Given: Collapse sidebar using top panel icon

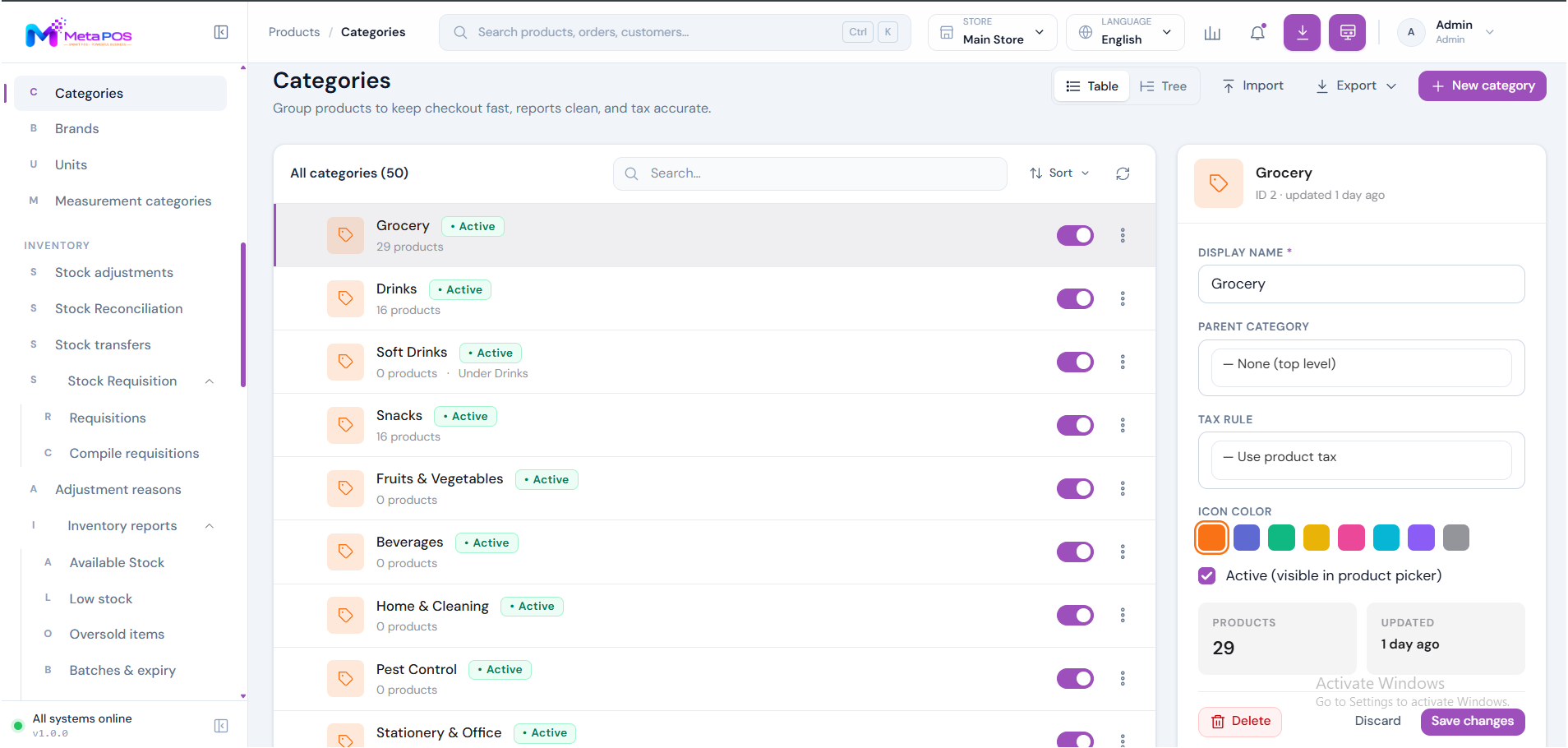Looking at the screenshot, I should click(x=221, y=32).
